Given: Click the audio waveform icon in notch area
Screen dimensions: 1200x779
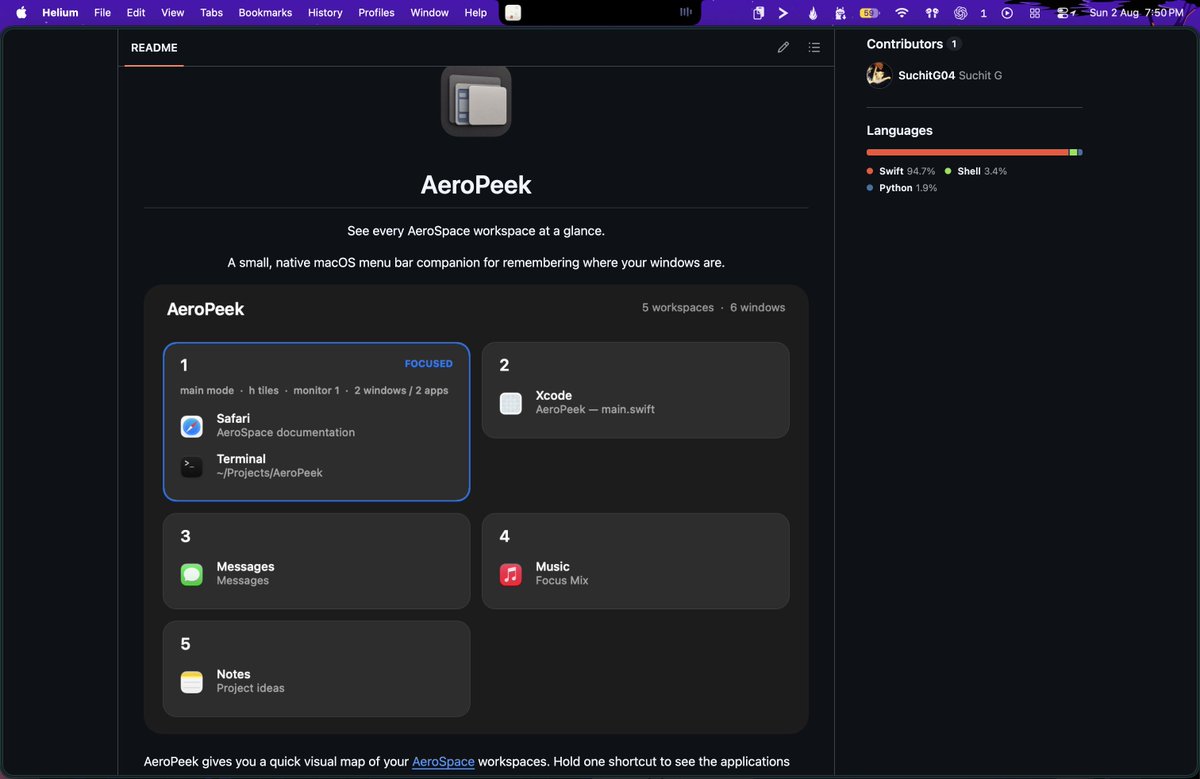Looking at the screenshot, I should 686,13.
